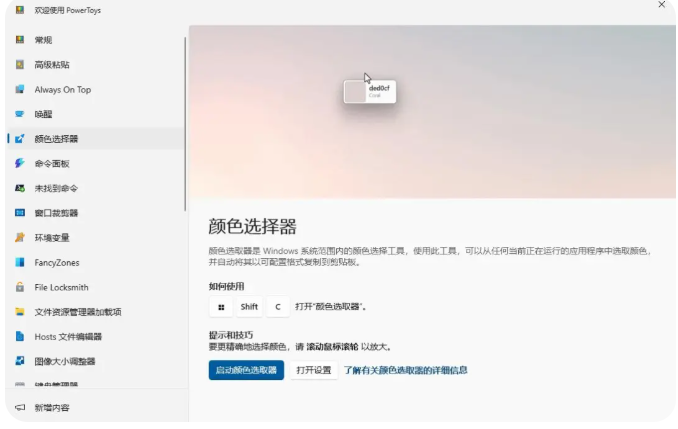Image resolution: width=678 pixels, height=429 pixels.
Task: Click the 文件资源管理器加载项 folder icon
Action: [20, 312]
